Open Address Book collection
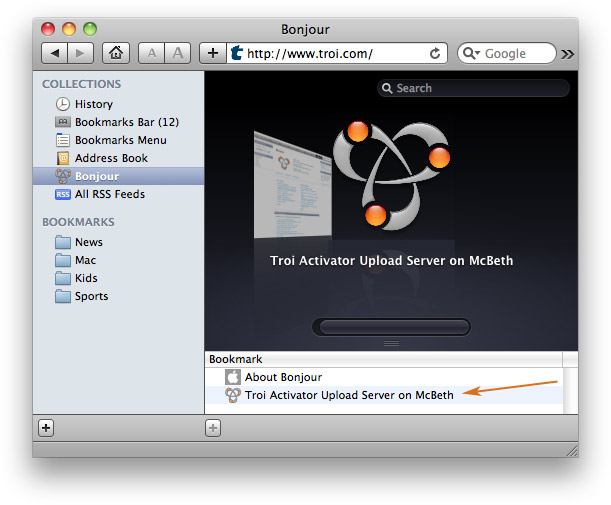Viewport: 611px width, 505px height. pyautogui.click(x=118, y=158)
